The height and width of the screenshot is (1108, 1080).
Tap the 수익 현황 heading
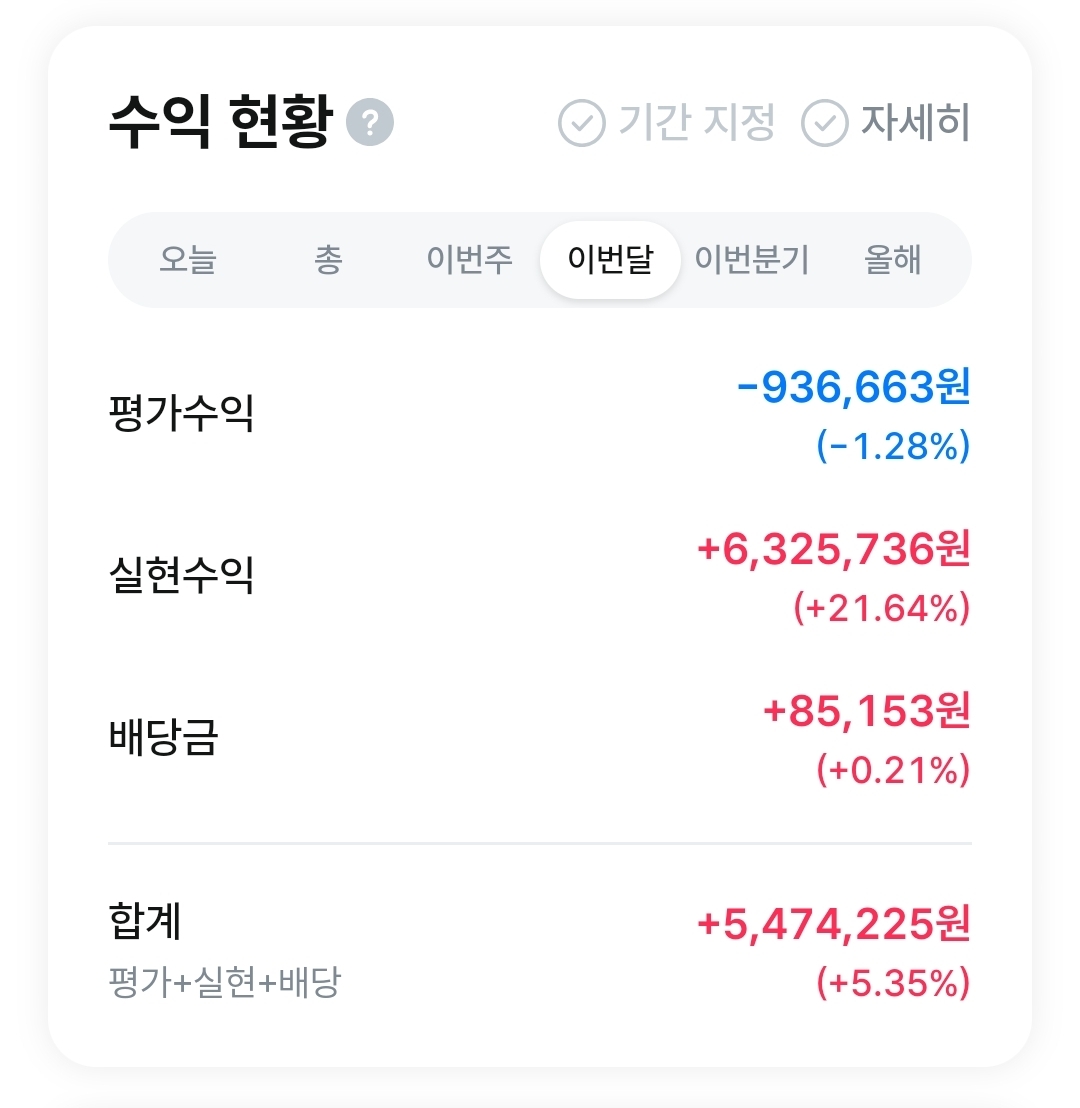click(219, 124)
